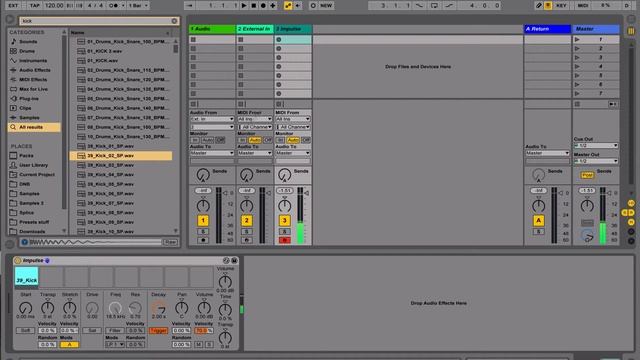This screenshot has width=640, height=360.
Task: Select file 01_KICK 3.wav in browser
Action: 121,51
